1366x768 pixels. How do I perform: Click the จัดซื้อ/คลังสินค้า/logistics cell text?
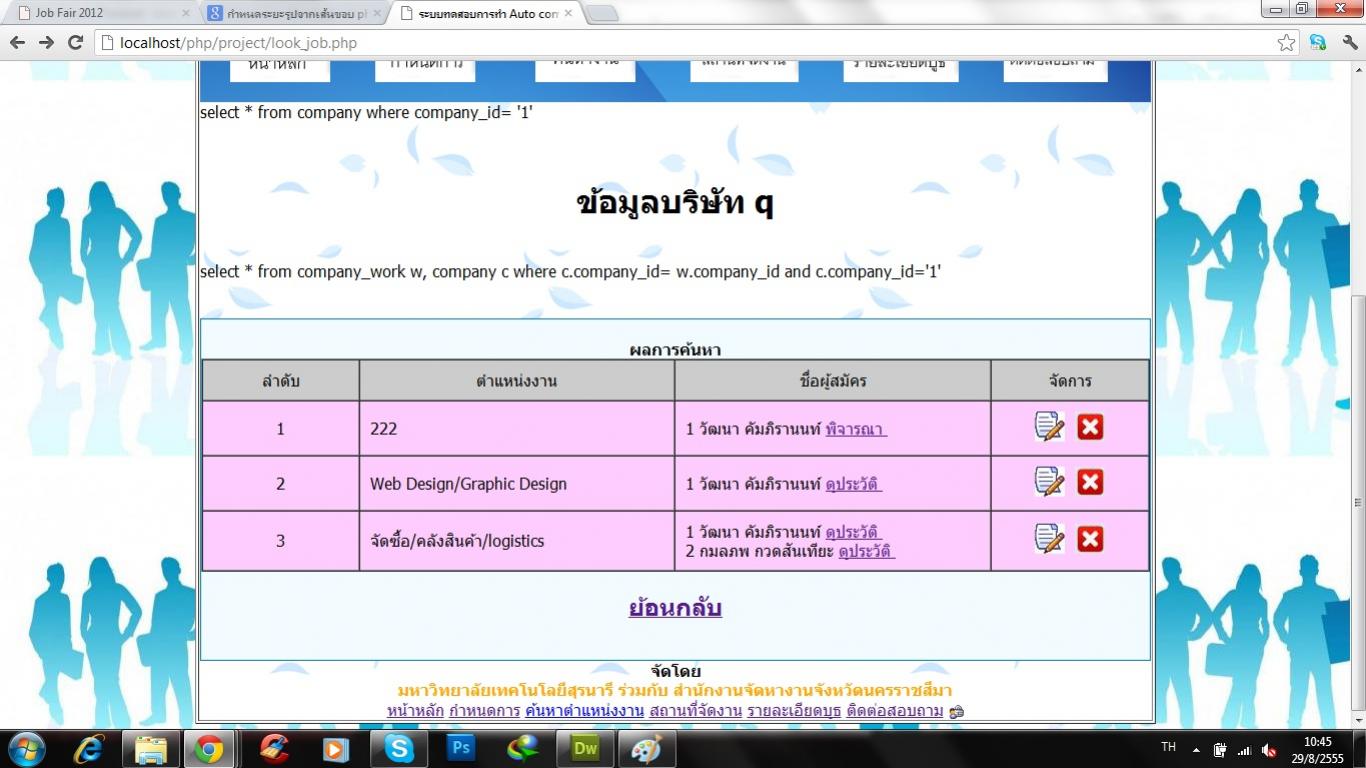tap(457, 541)
